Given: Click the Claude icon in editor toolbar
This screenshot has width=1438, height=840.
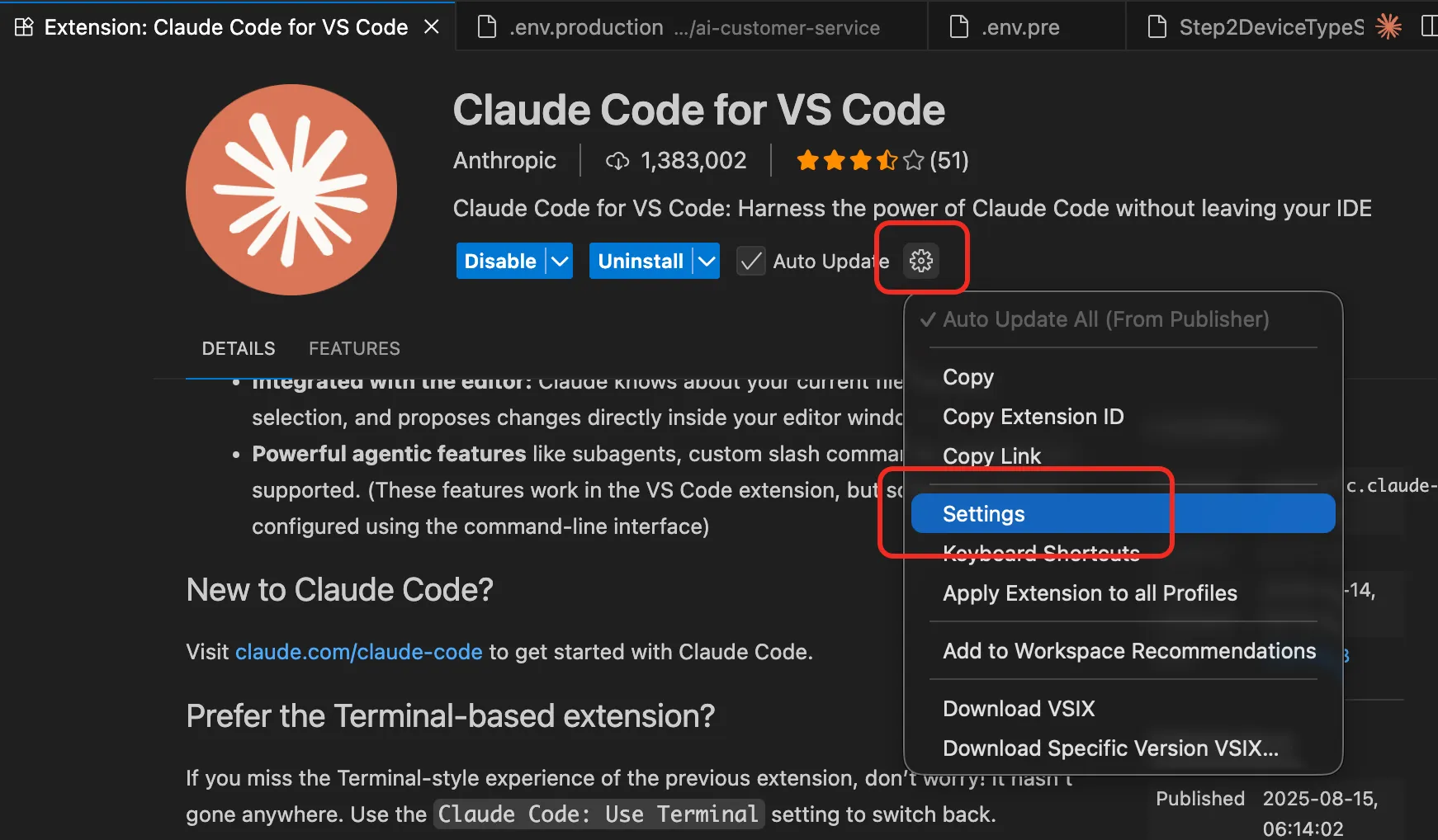Looking at the screenshot, I should click(1388, 27).
